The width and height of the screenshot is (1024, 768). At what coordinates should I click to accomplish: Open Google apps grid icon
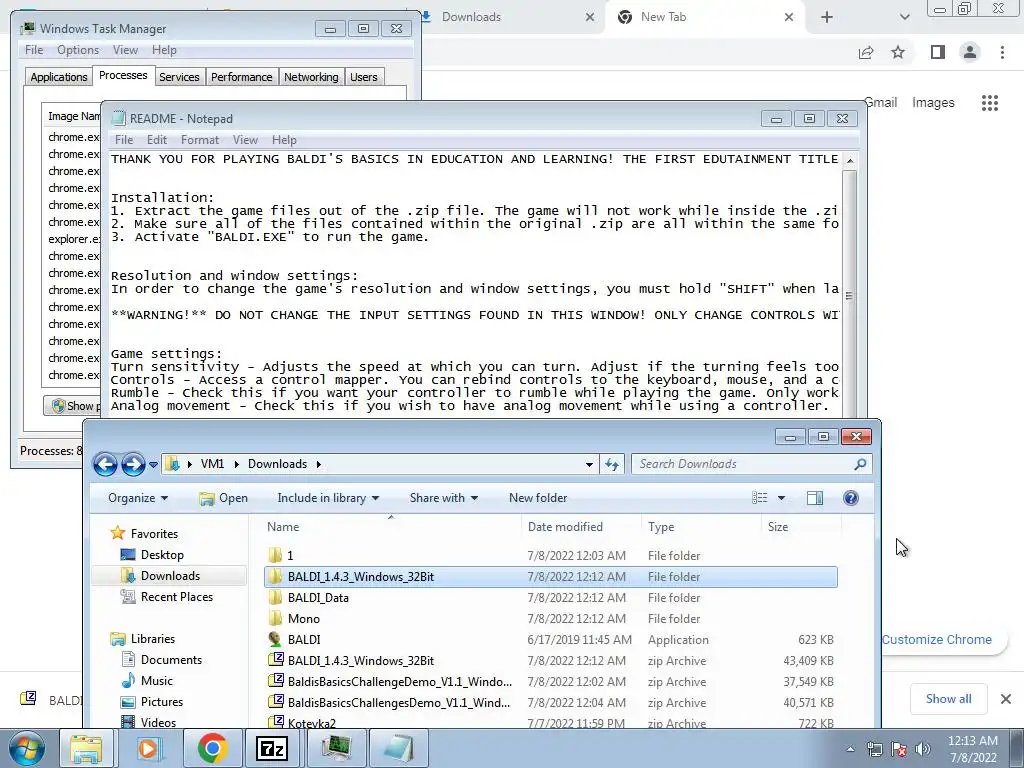click(x=989, y=103)
